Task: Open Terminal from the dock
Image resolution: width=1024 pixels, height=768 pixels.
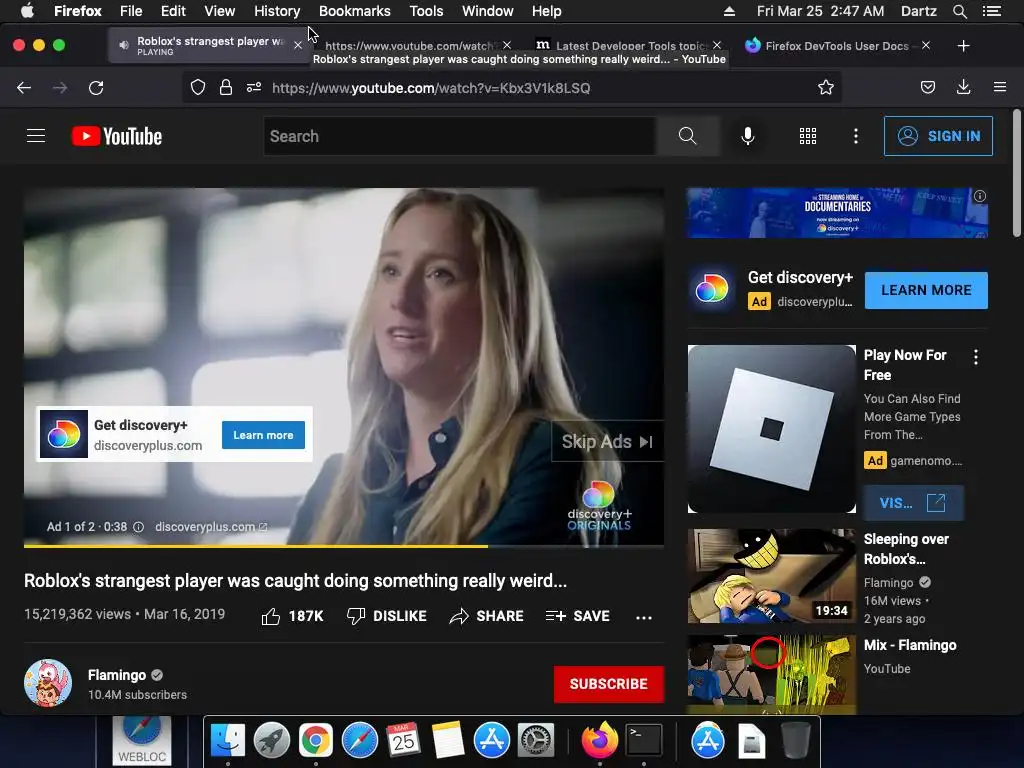Action: tap(644, 740)
